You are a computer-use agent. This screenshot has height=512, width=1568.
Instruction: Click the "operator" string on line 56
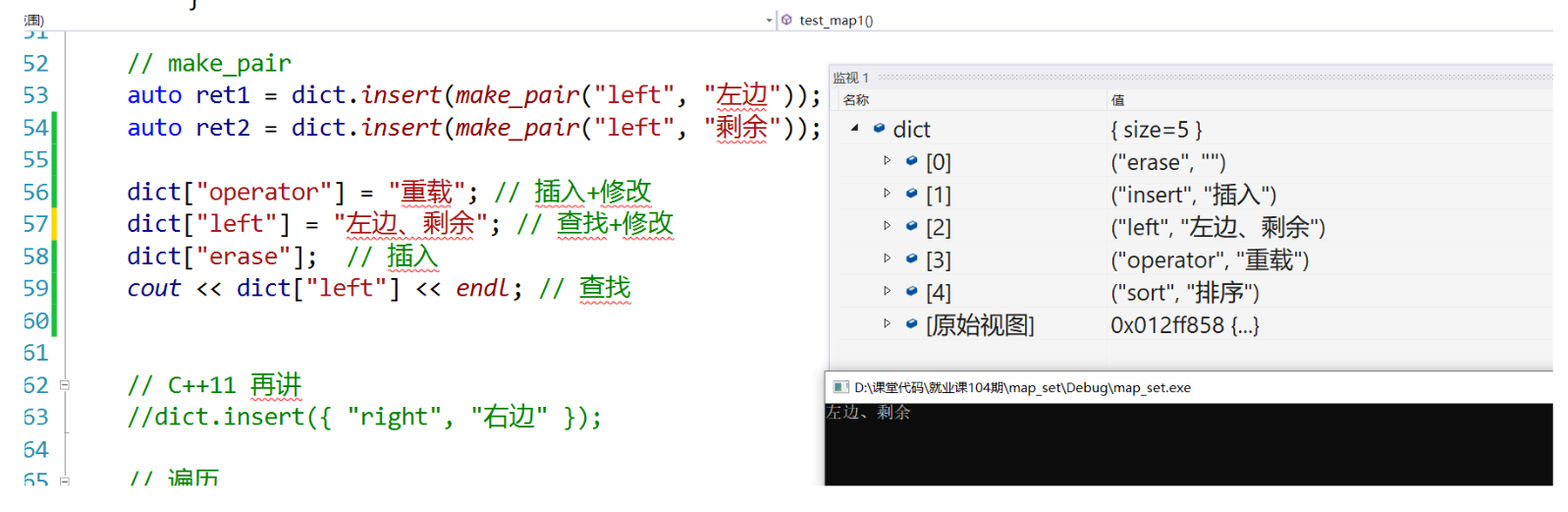(x=263, y=192)
